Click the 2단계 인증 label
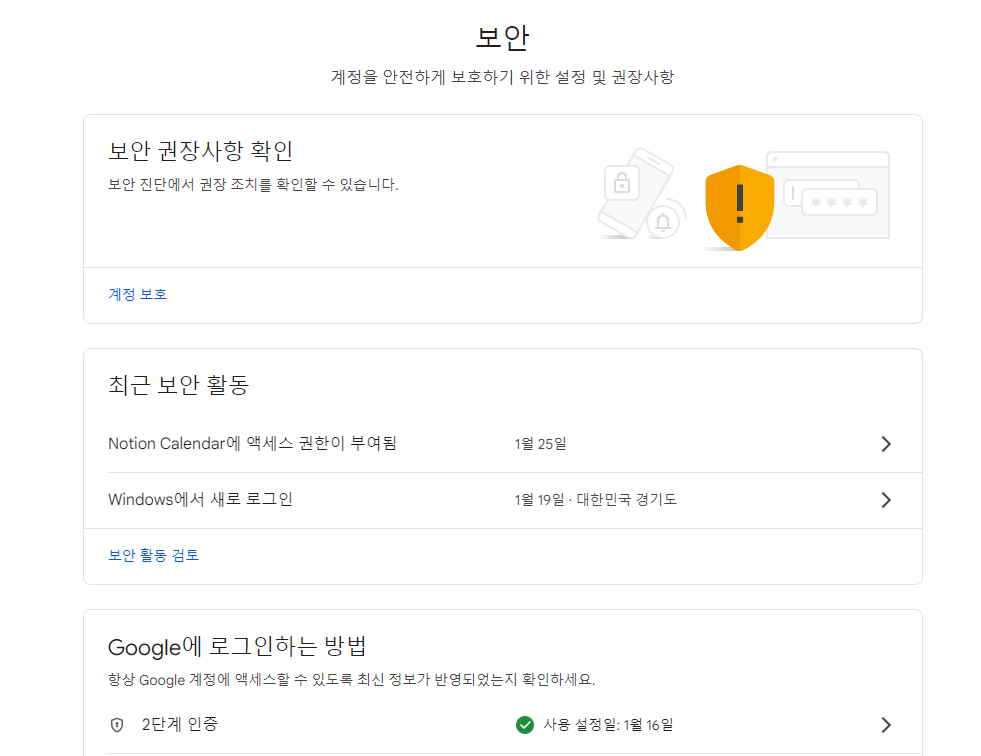Image resolution: width=981 pixels, height=756 pixels. (180, 724)
